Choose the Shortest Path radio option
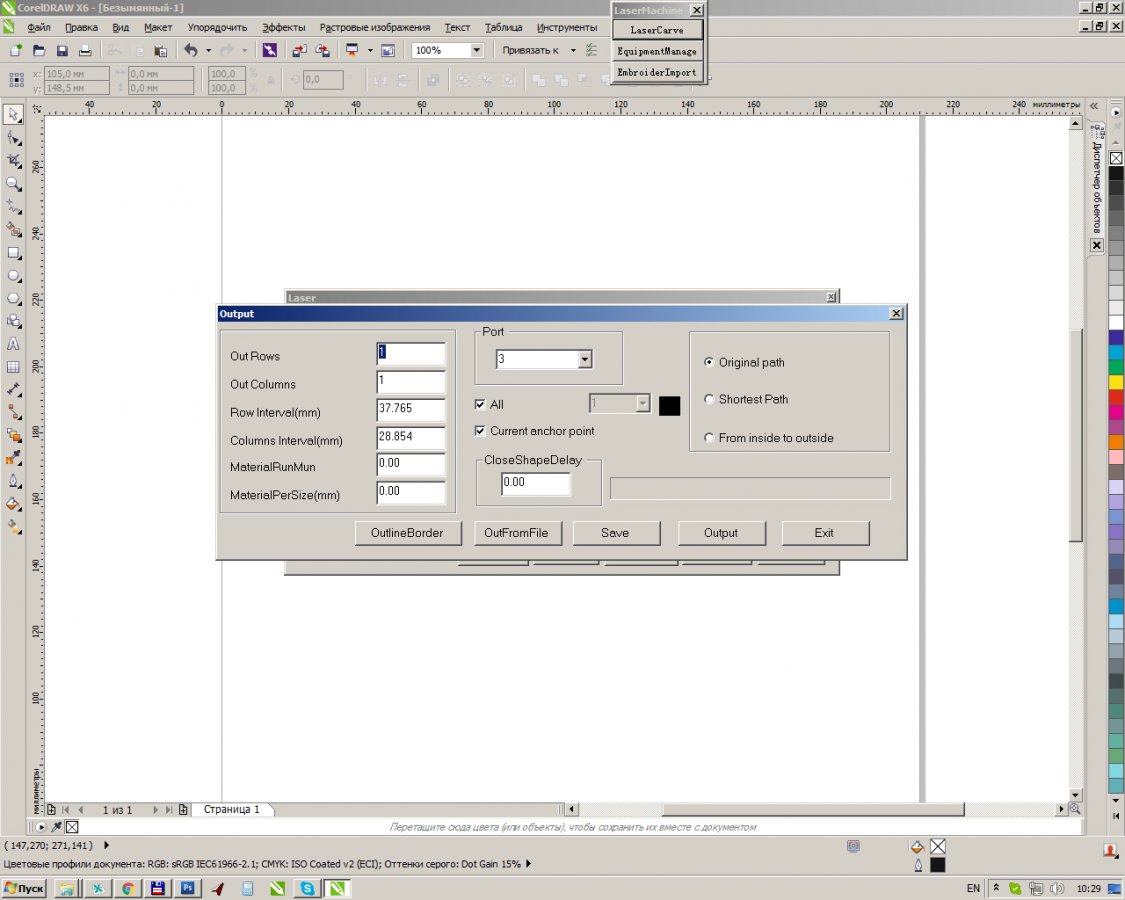1125x900 pixels. [710, 400]
